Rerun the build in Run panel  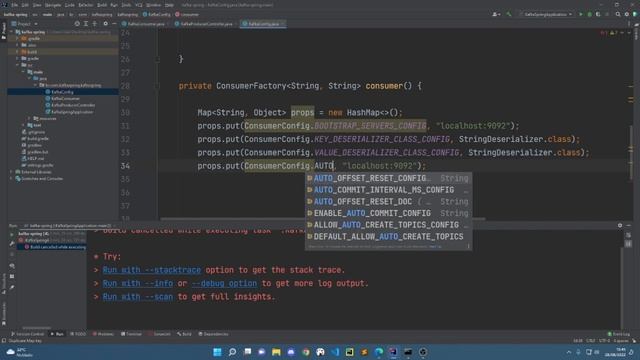click(11, 234)
